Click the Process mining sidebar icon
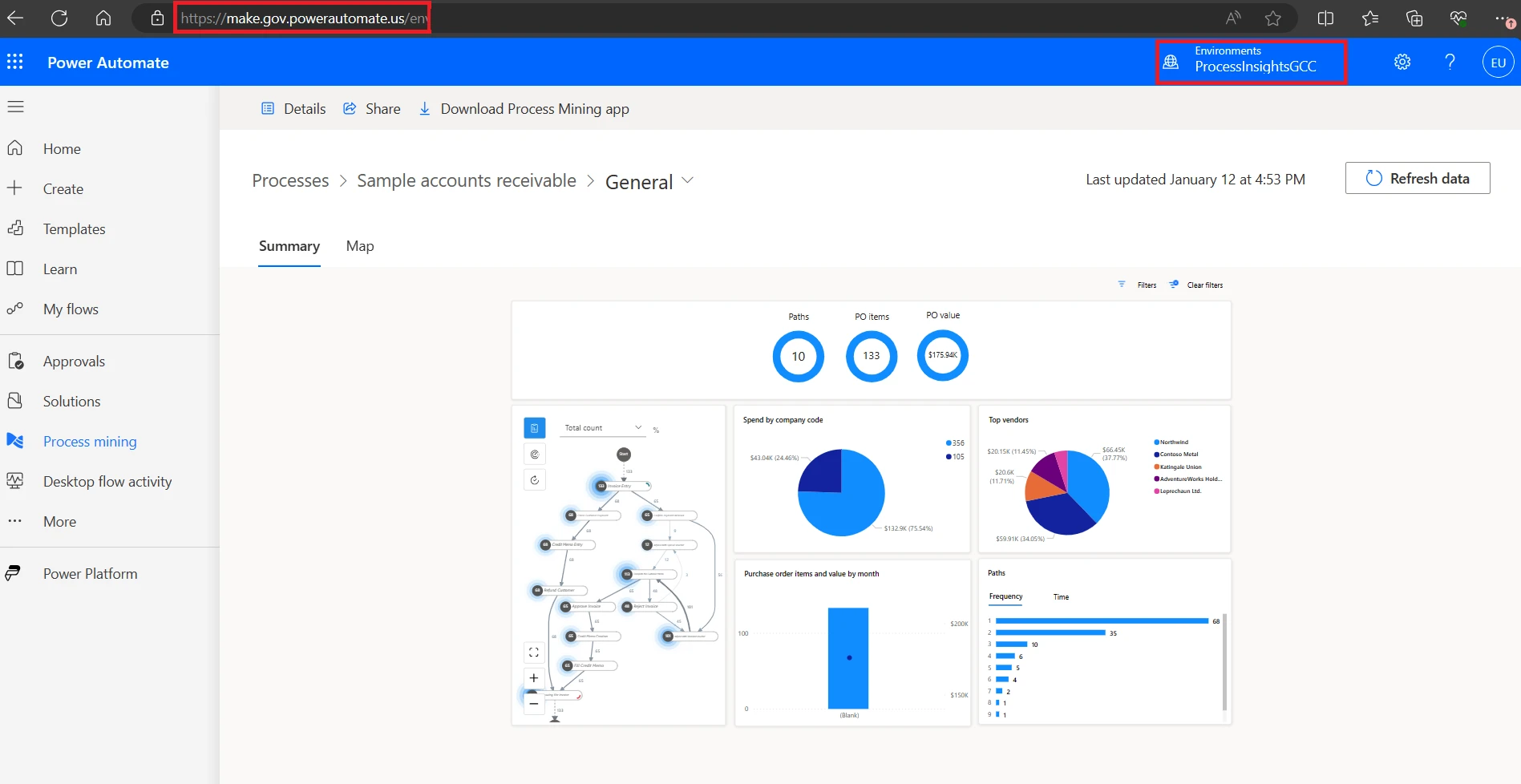The image size is (1521, 784). (15, 441)
